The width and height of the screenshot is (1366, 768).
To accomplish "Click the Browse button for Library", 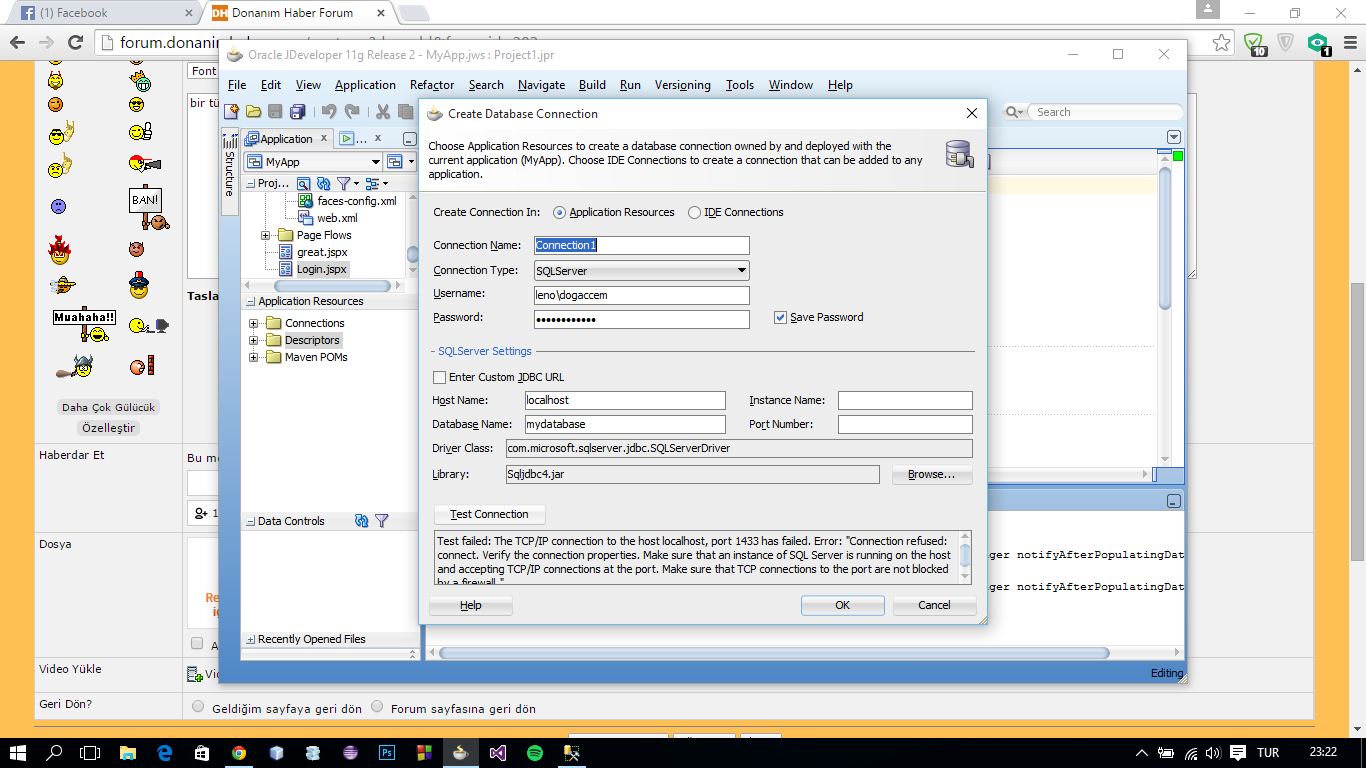I will 932,474.
